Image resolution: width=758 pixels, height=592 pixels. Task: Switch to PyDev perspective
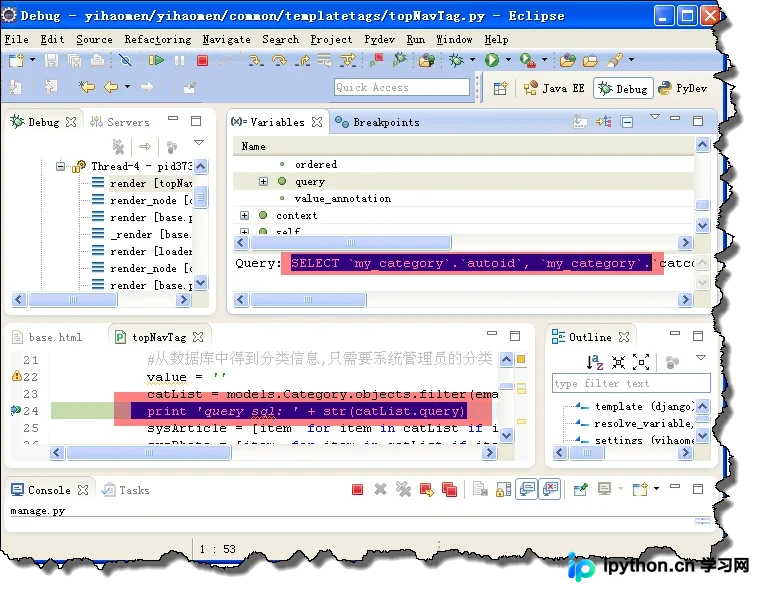click(683, 88)
